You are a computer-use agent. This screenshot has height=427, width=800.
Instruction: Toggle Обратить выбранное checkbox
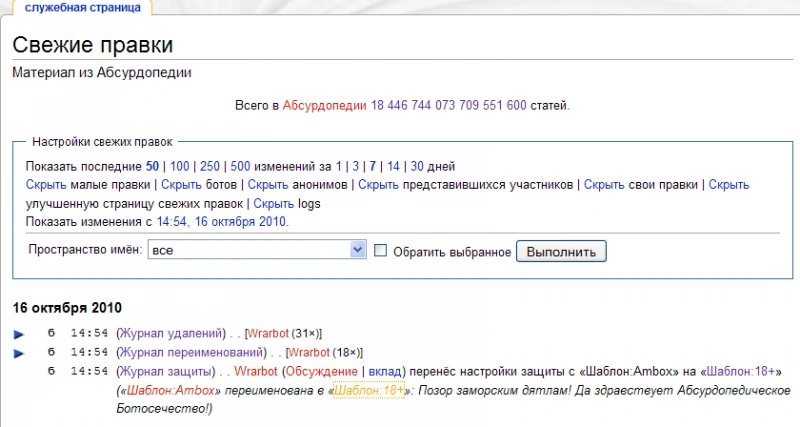click(380, 250)
